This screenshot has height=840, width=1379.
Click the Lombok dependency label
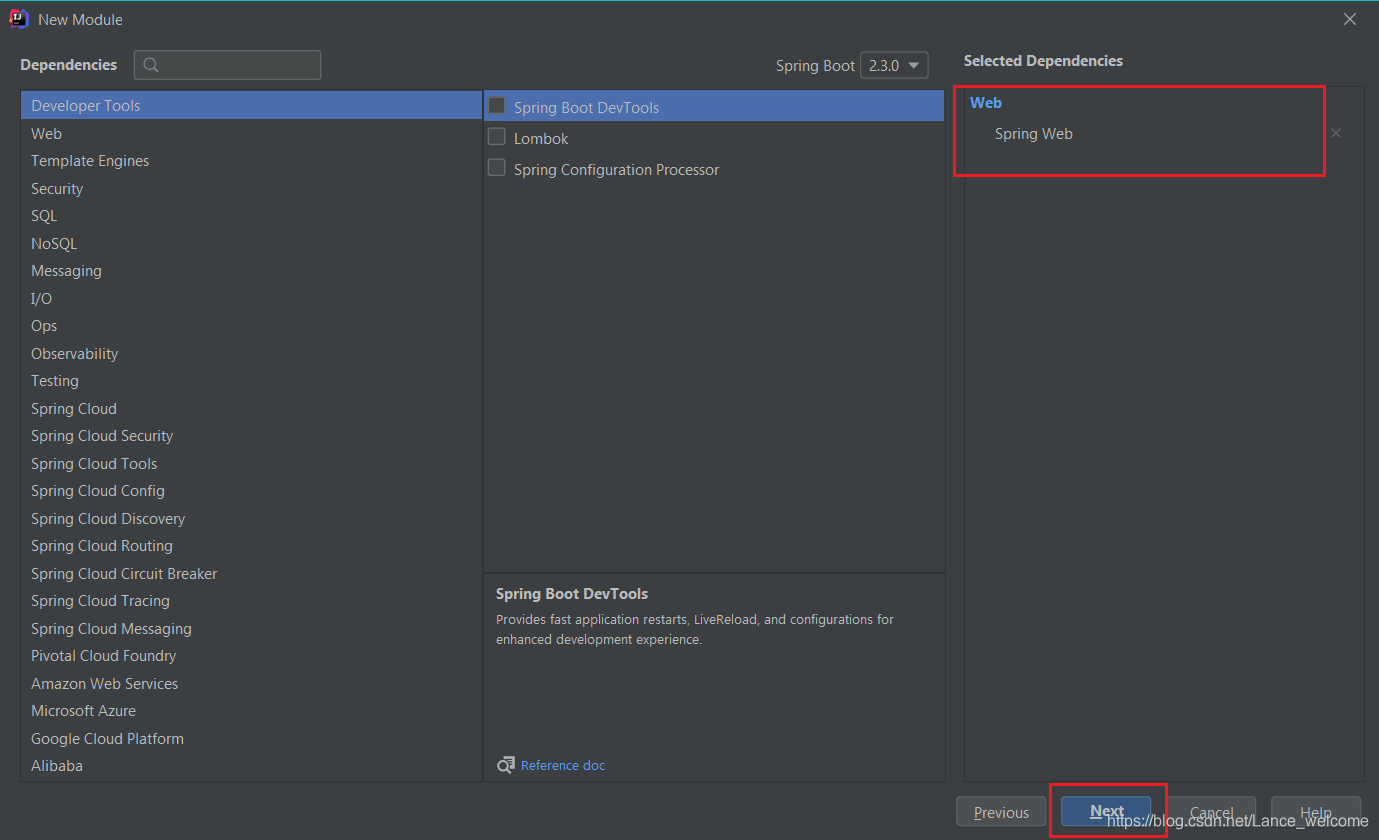pos(541,139)
